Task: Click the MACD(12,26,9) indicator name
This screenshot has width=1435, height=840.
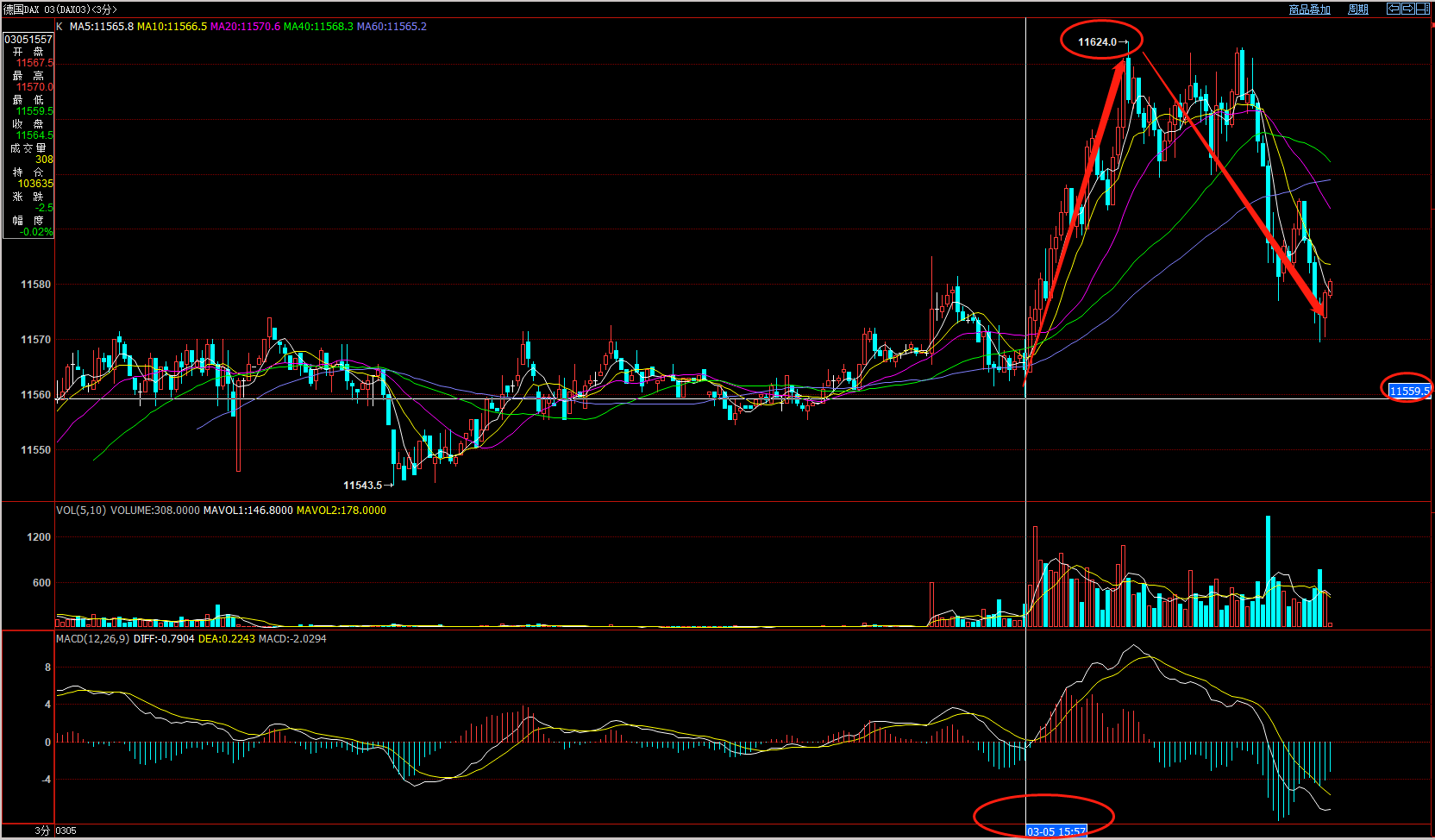Action: pos(93,639)
